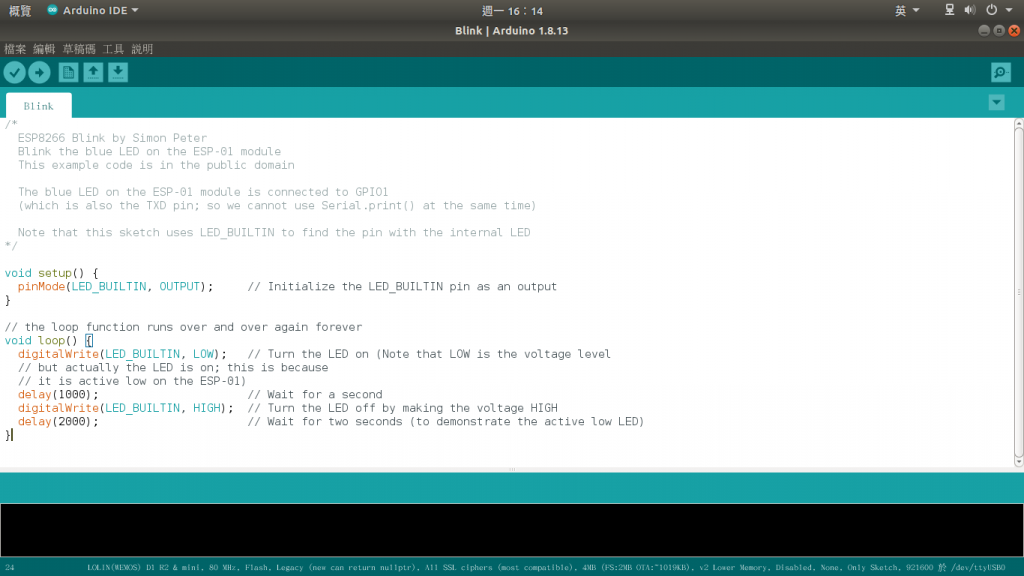The image size is (1024, 576).
Task: Click the scrollbar down arrow
Action: click(1019, 462)
